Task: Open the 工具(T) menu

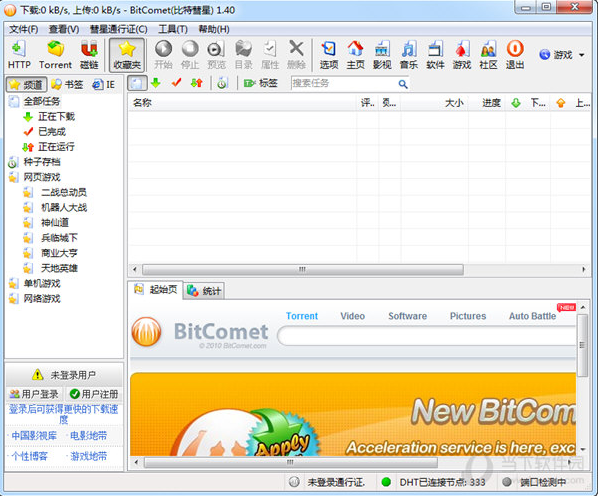Action: 173,29
